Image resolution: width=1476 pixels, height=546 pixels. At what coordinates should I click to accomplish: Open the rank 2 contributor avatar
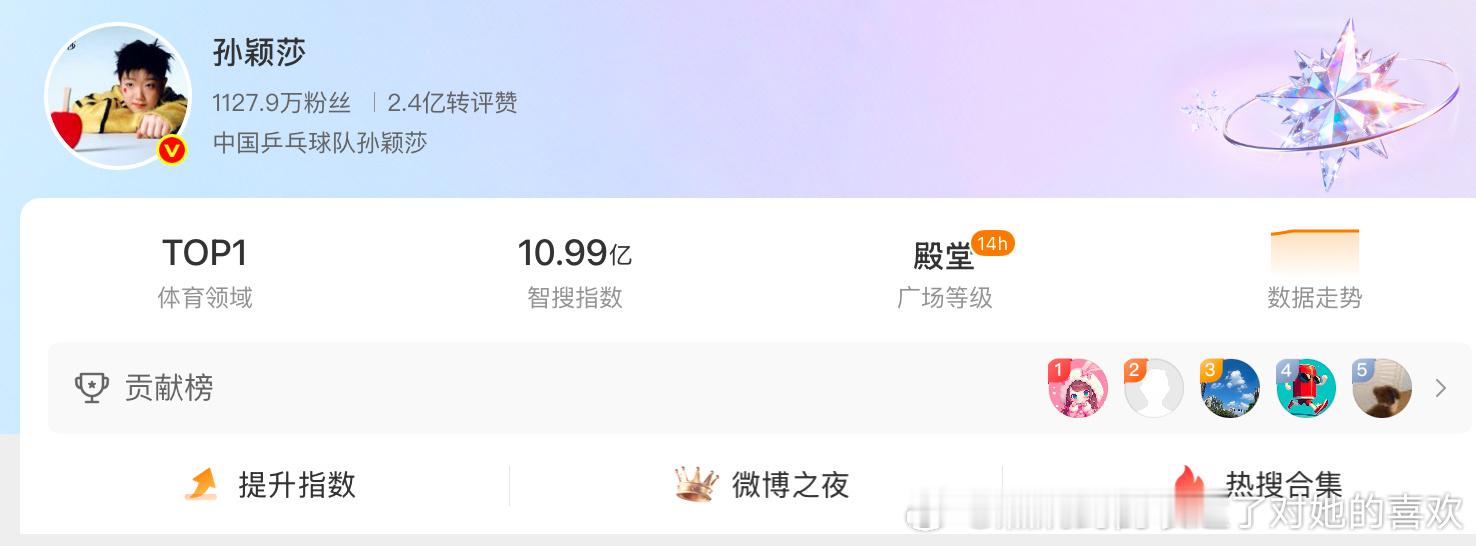[x=1154, y=388]
